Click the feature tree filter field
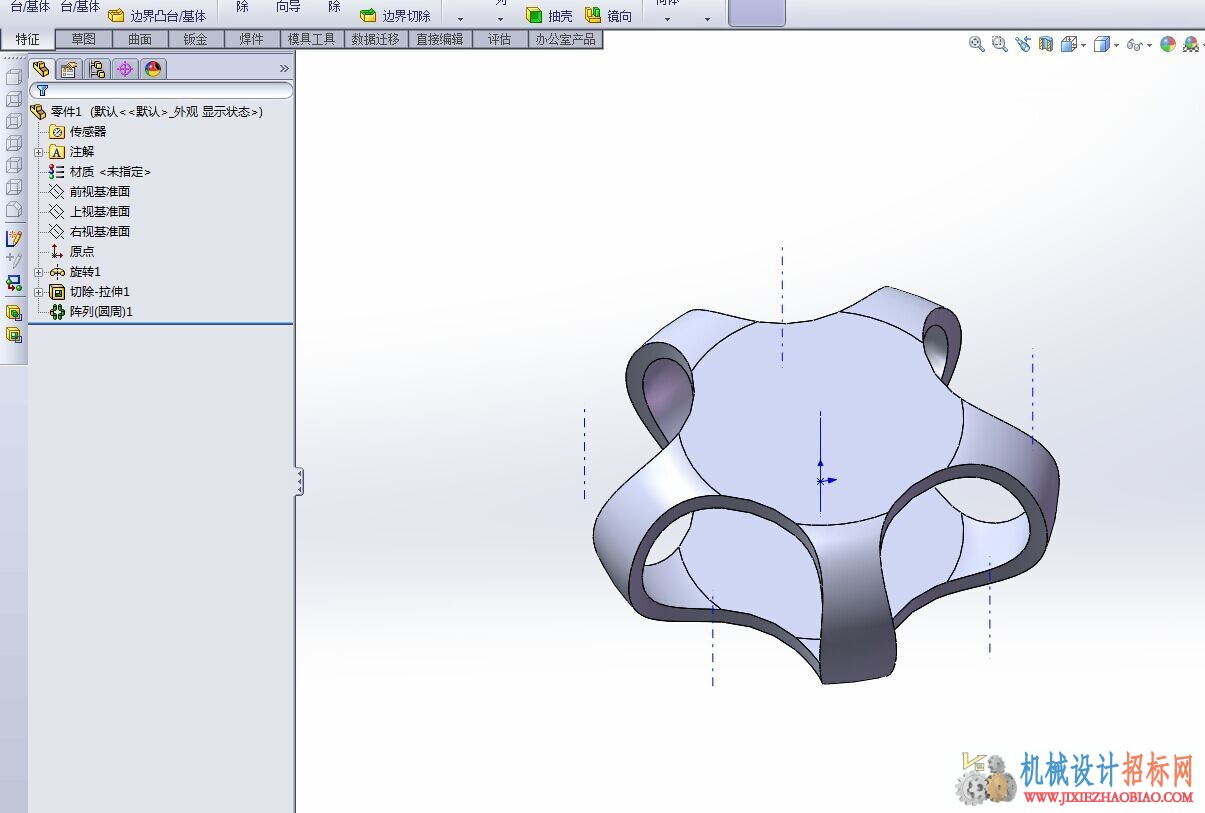 click(161, 90)
